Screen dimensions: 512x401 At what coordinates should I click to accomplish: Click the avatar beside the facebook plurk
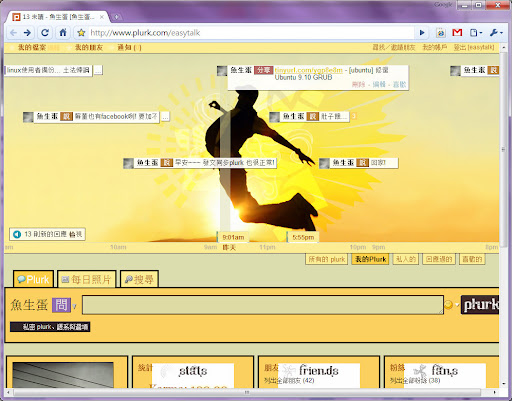[28, 117]
